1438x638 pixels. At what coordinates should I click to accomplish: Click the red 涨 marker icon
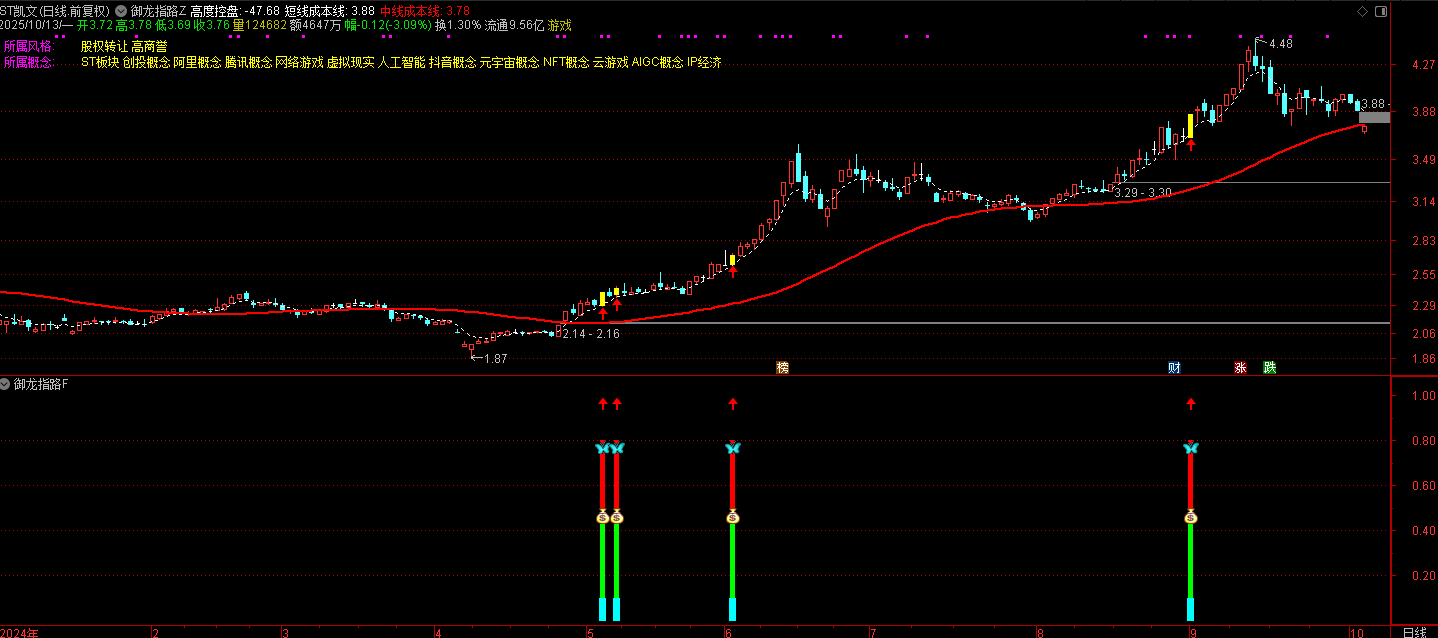coord(1241,368)
